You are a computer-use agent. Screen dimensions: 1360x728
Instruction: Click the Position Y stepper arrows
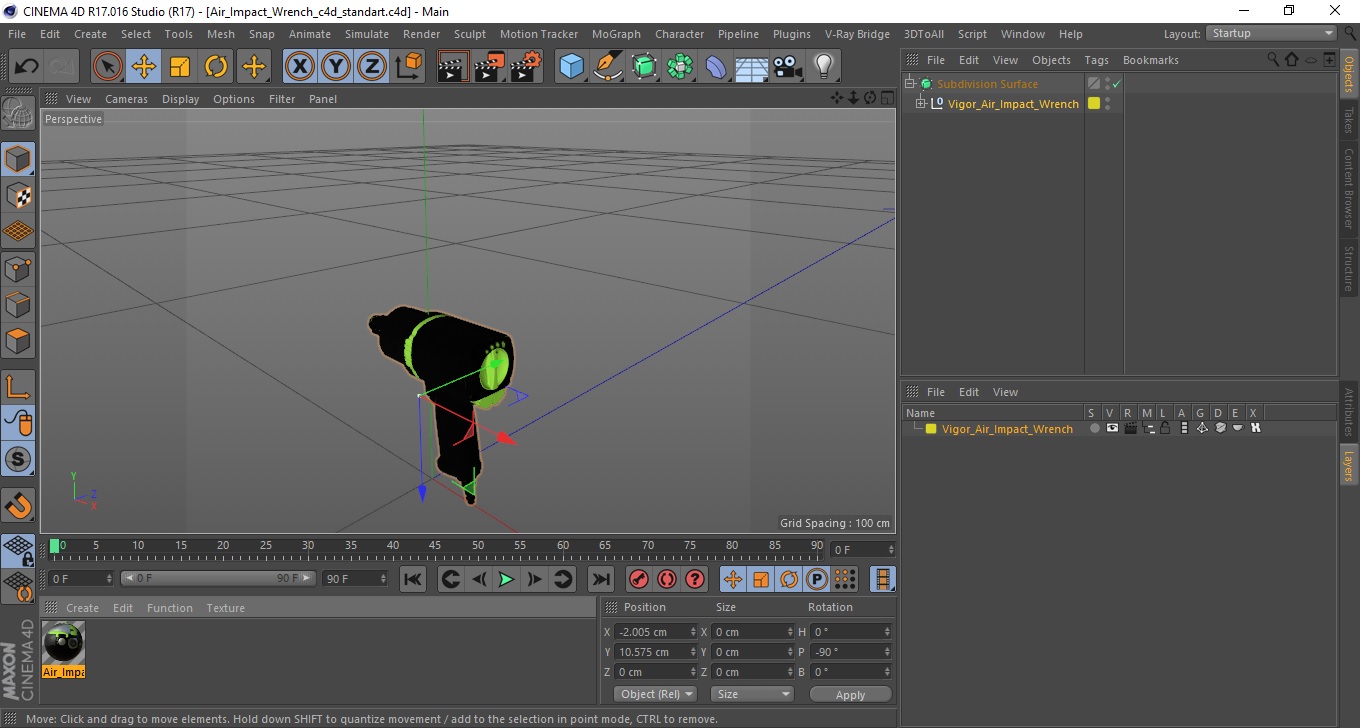(x=693, y=652)
